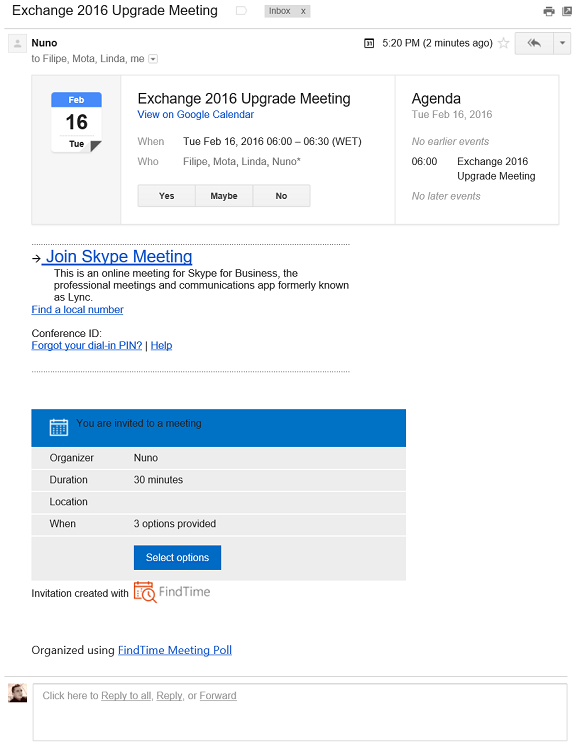Image resolution: width=575 pixels, height=745 pixels.
Task: Click the sender name Nuno
Action: click(x=44, y=43)
